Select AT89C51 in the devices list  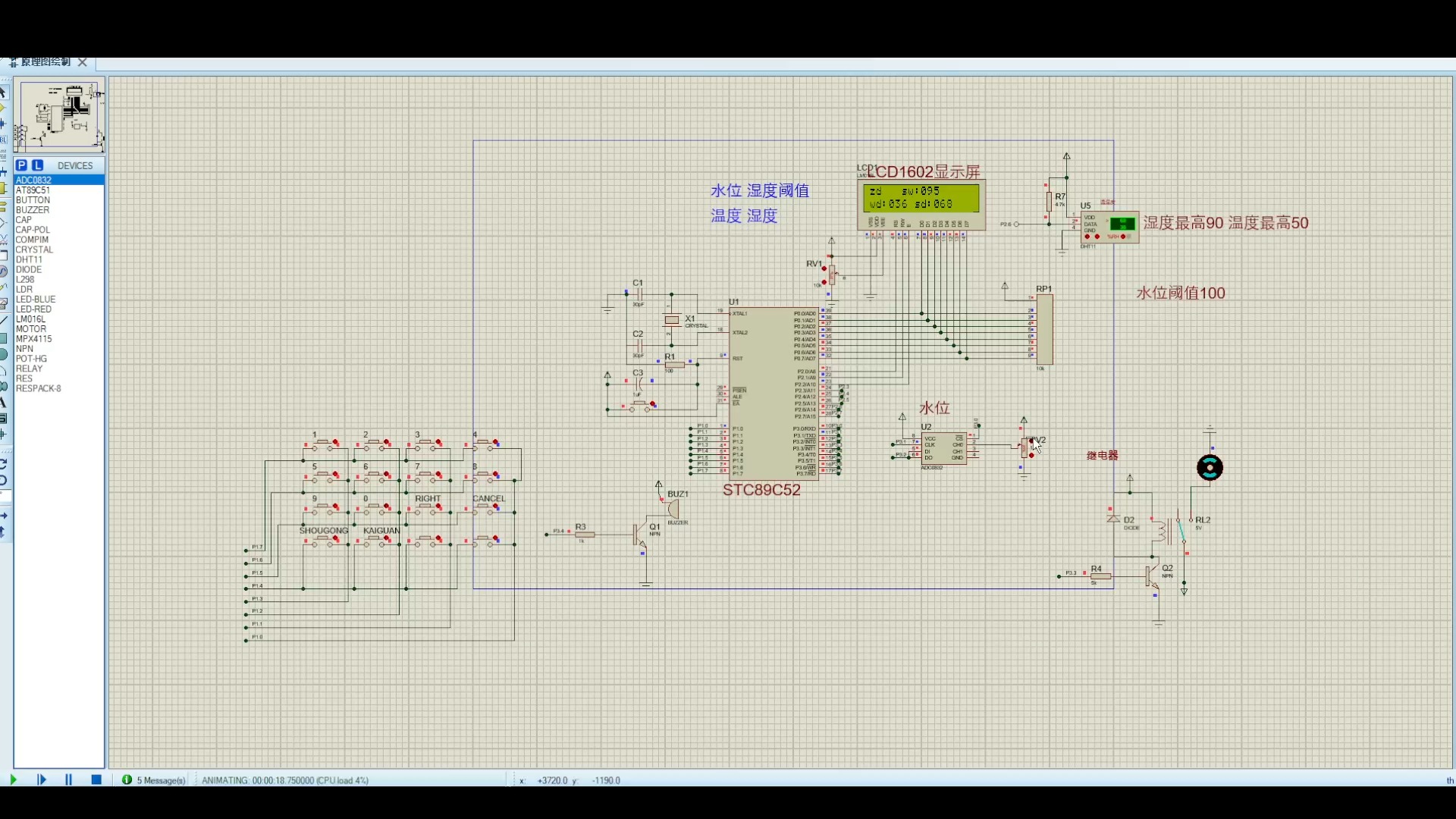tap(58, 190)
